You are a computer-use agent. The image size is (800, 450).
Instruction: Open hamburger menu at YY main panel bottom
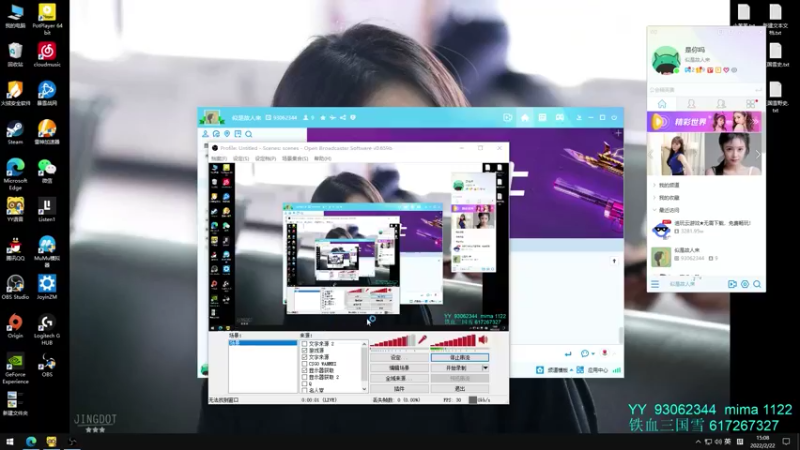tap(655, 284)
